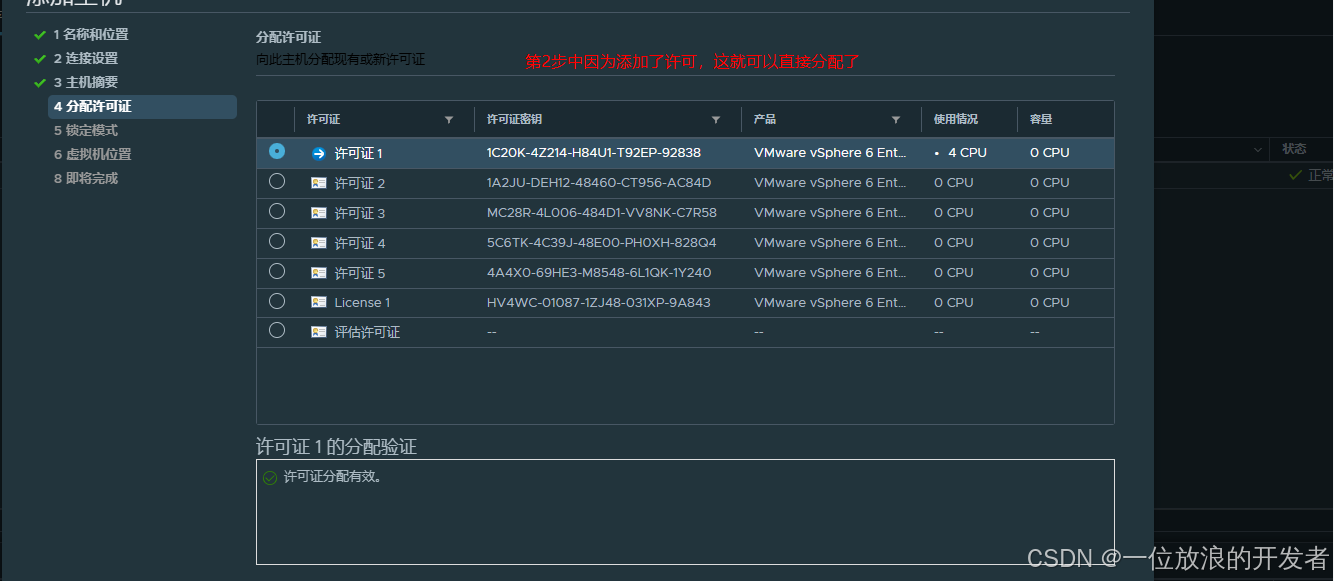Click the 评估许可证 name text
The image size is (1334, 581).
pyautogui.click(x=367, y=332)
